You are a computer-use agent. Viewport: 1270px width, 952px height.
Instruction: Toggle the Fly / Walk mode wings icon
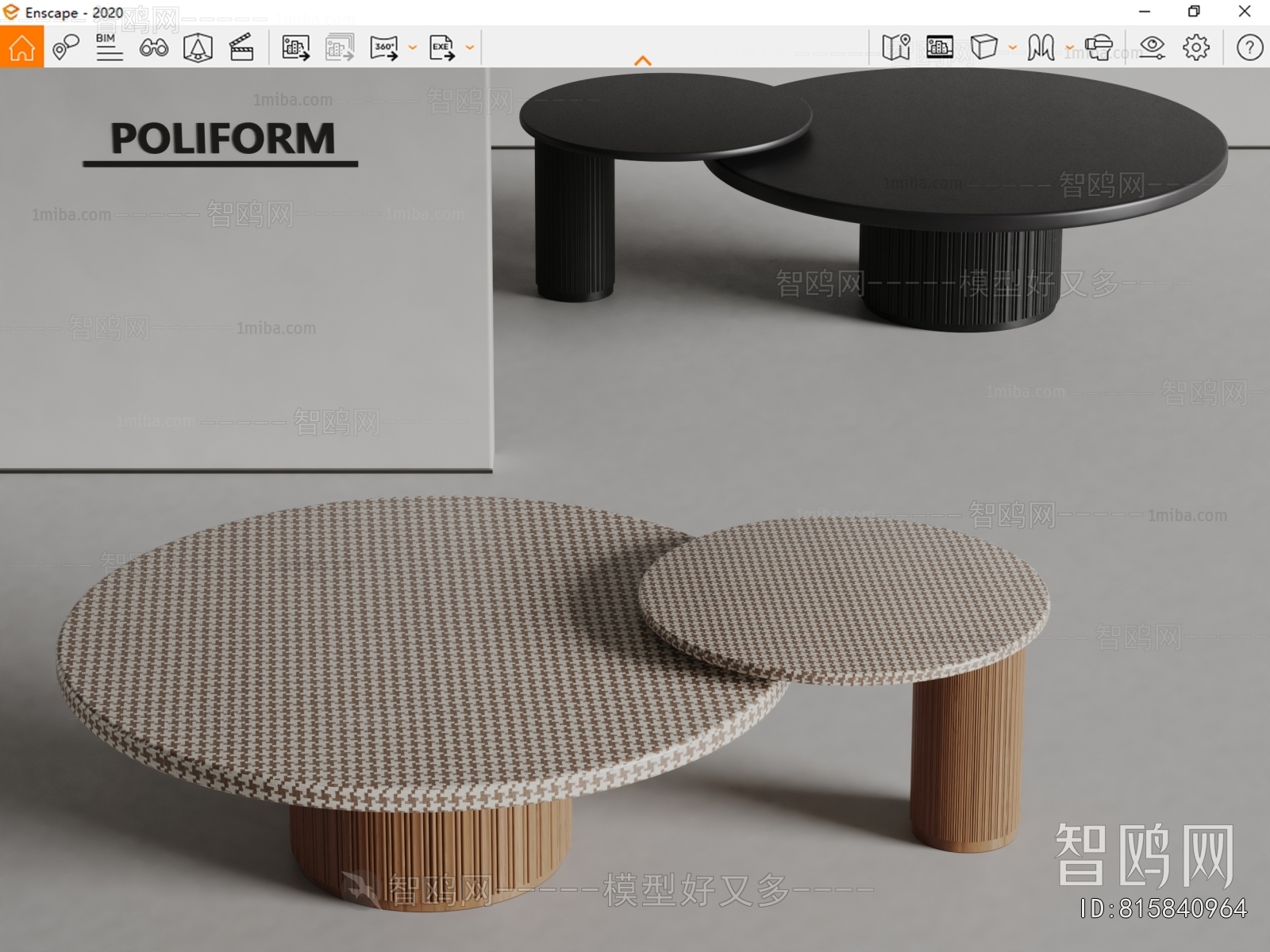pyautogui.click(x=1041, y=48)
